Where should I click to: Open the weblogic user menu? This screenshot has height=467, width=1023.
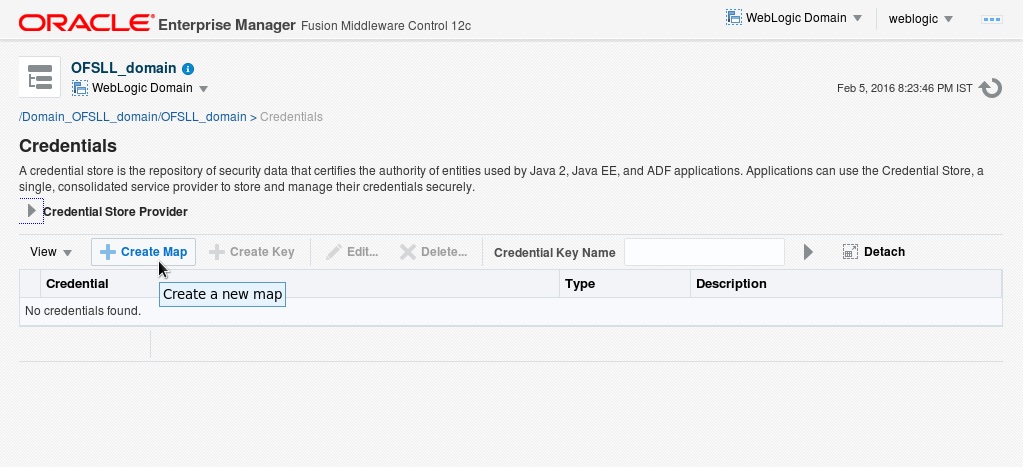(920, 19)
